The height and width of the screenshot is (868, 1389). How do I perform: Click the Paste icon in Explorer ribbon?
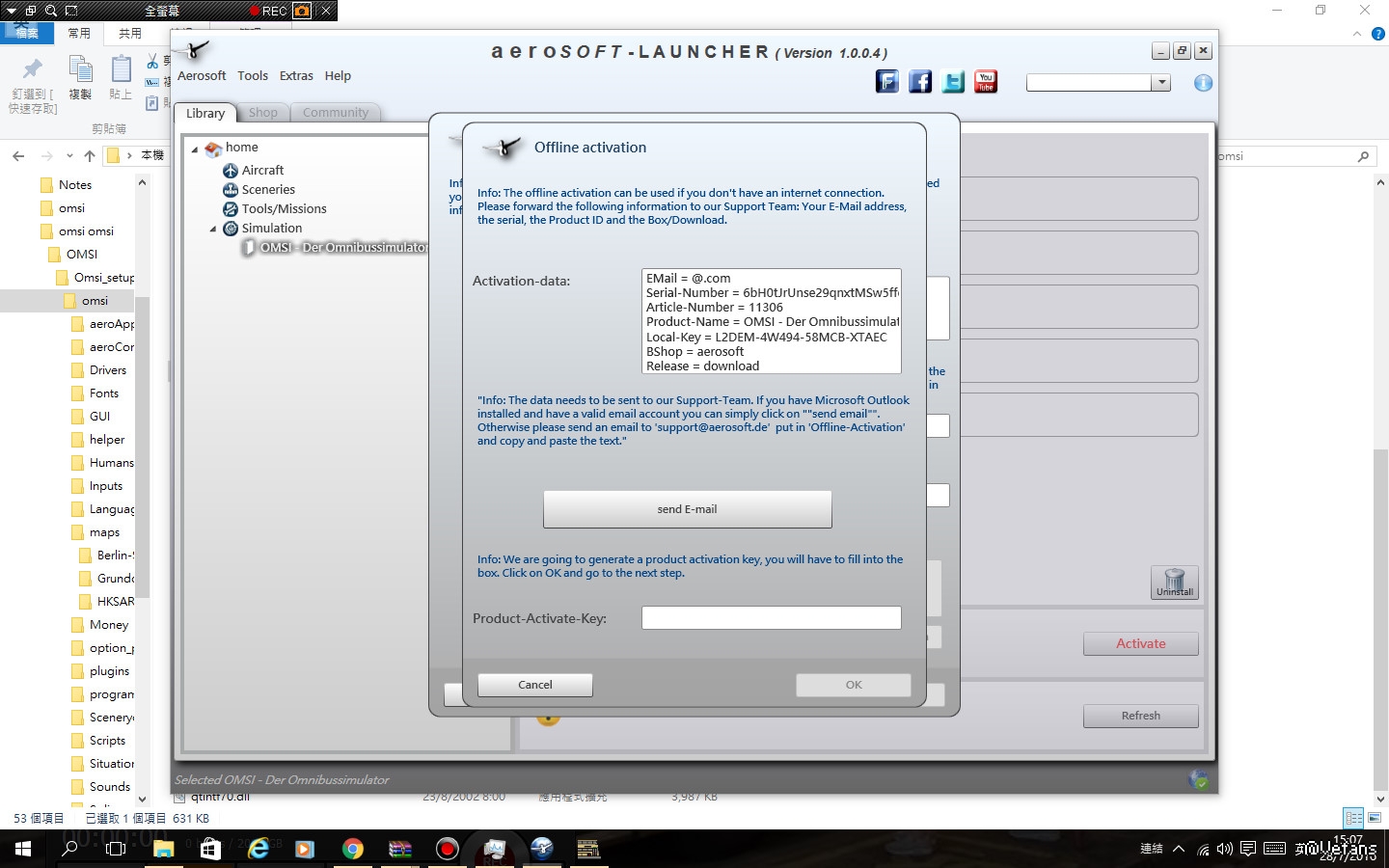click(x=121, y=69)
